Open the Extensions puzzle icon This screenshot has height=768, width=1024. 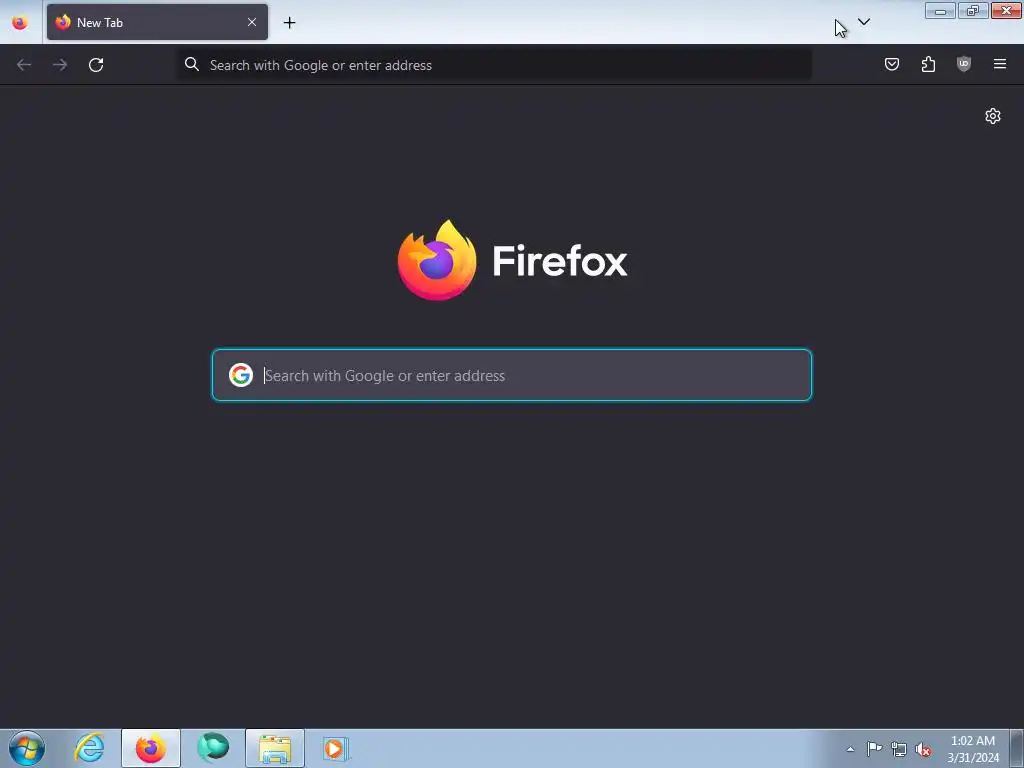(928, 64)
